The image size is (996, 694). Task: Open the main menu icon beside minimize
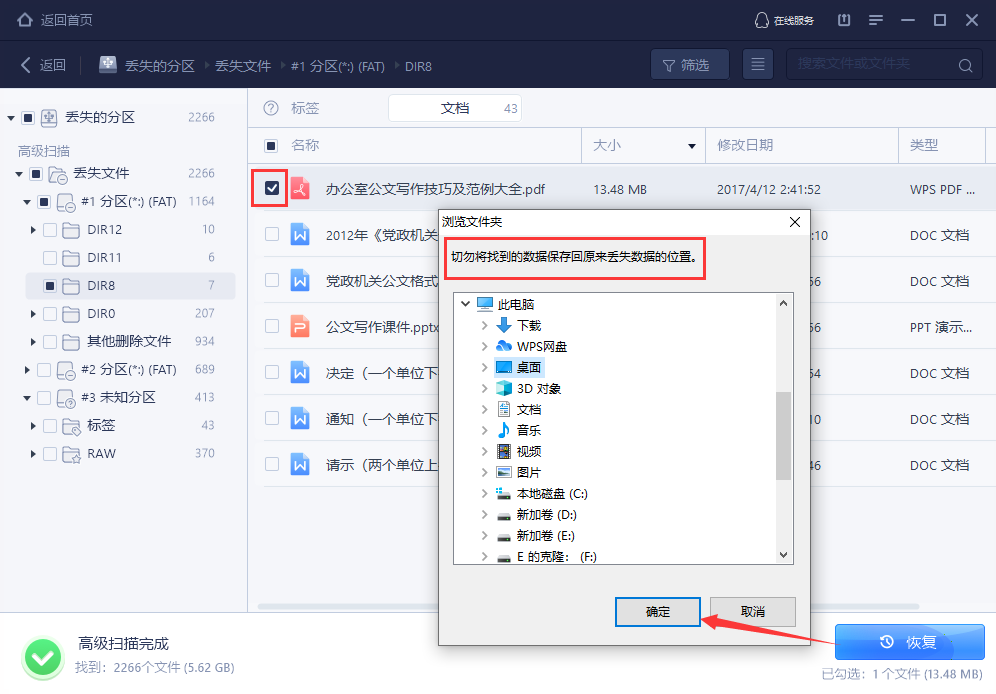point(876,19)
